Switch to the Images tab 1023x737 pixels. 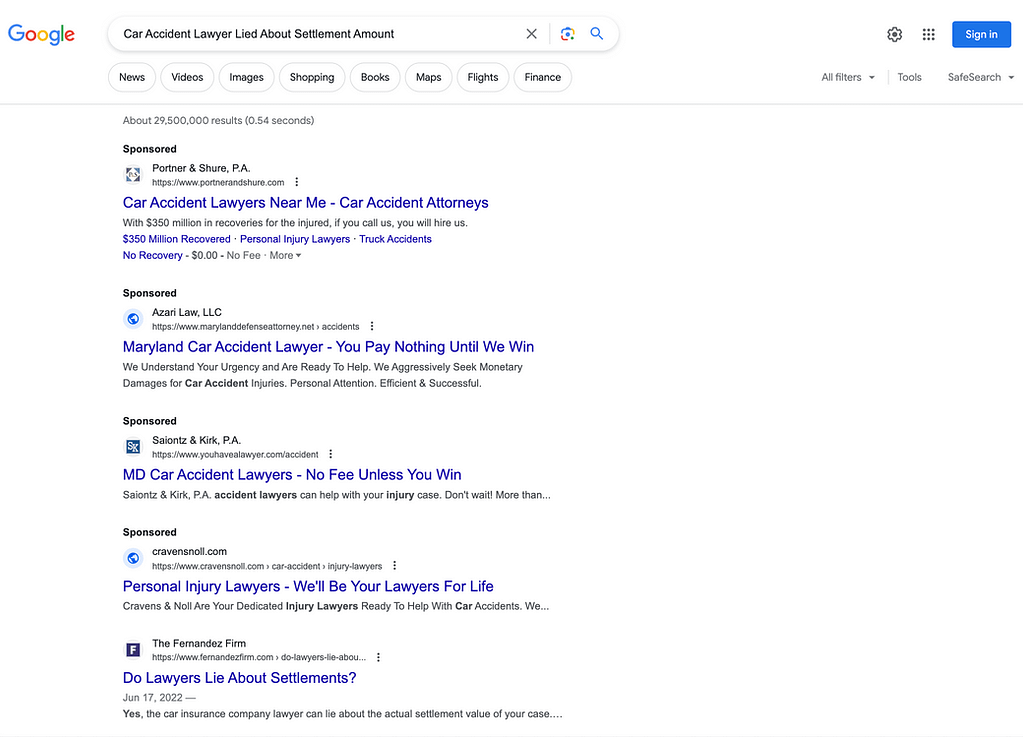tap(246, 77)
